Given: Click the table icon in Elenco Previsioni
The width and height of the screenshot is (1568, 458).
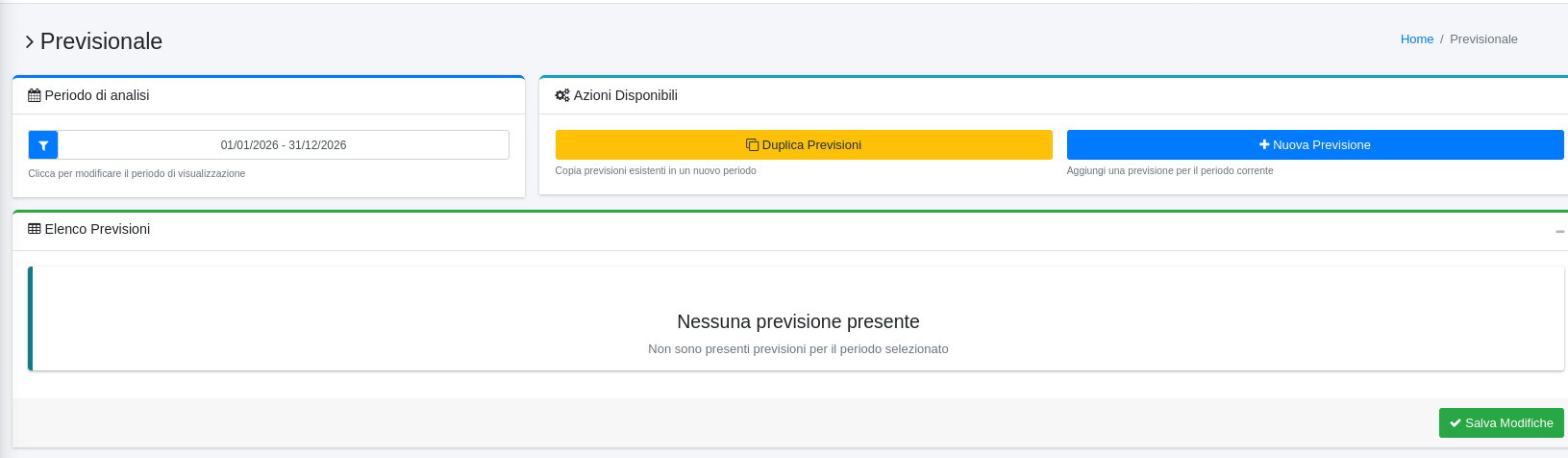Looking at the screenshot, I should tap(35, 229).
